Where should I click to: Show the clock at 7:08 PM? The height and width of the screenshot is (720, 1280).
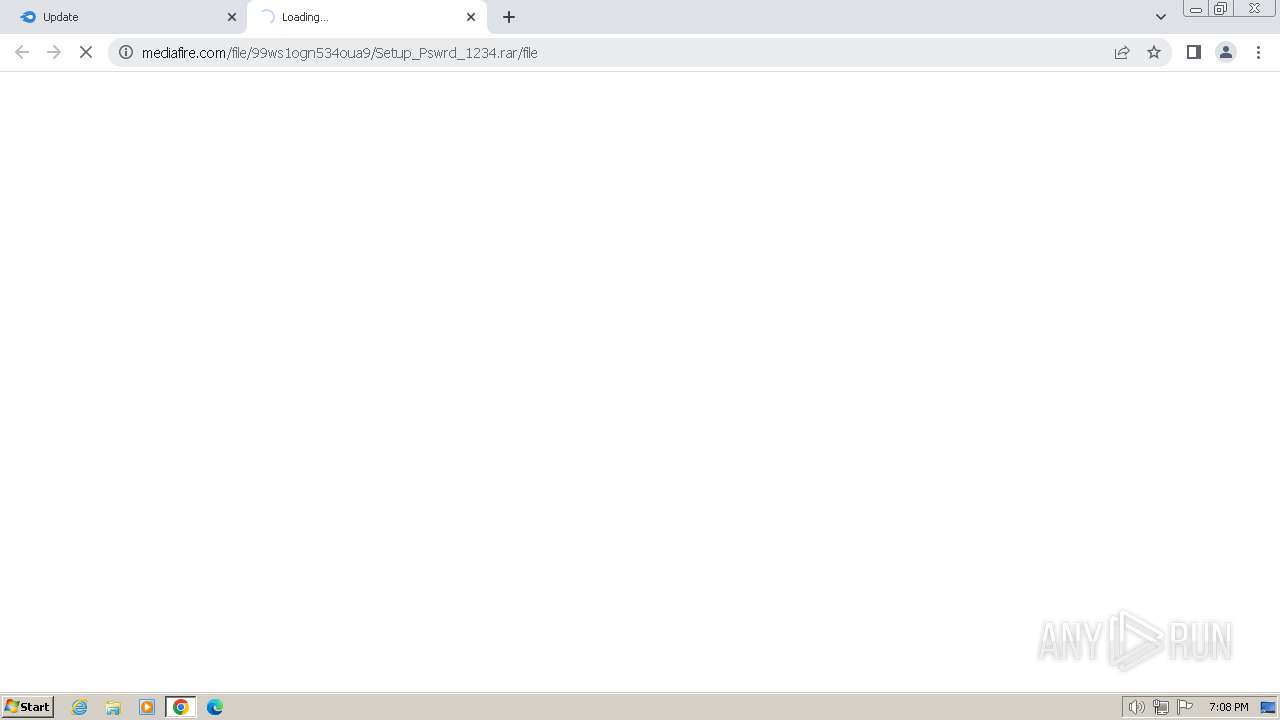pos(1229,707)
